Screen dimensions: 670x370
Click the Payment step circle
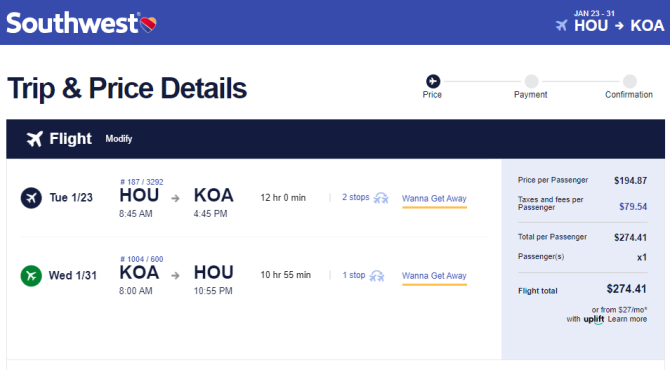tap(531, 81)
